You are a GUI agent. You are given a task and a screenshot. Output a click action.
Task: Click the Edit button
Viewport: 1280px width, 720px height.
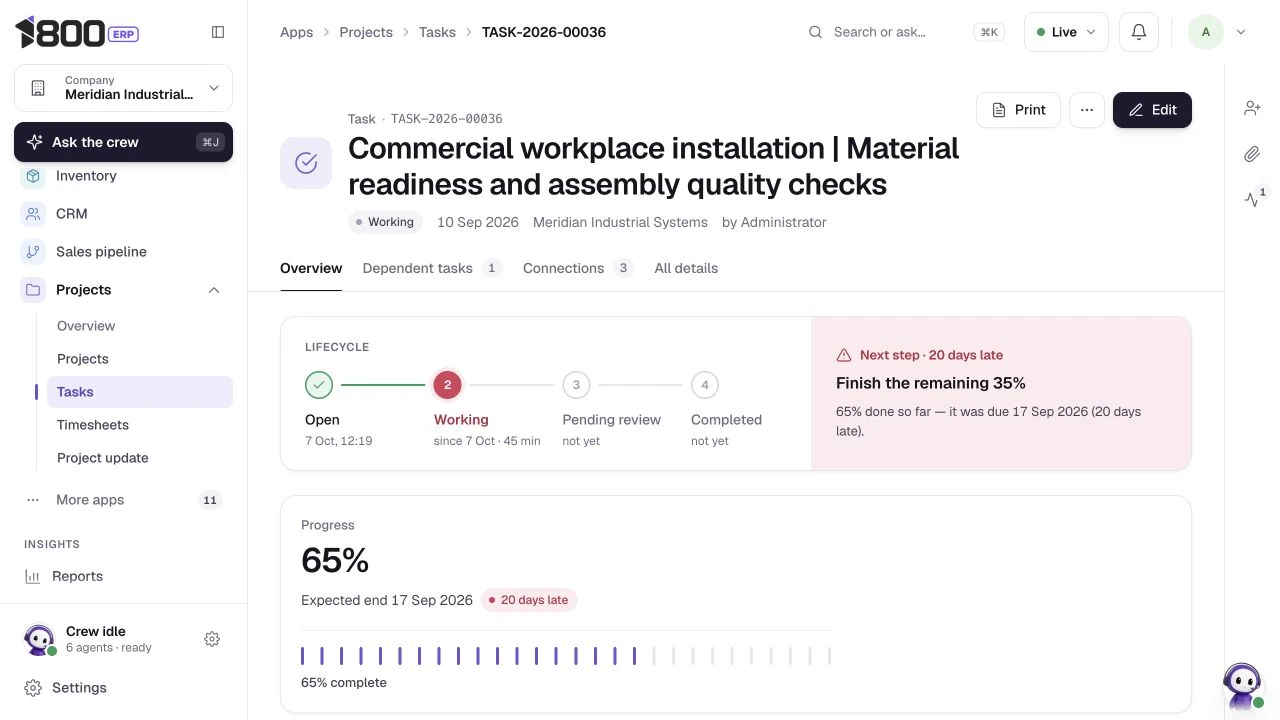tap(1152, 110)
